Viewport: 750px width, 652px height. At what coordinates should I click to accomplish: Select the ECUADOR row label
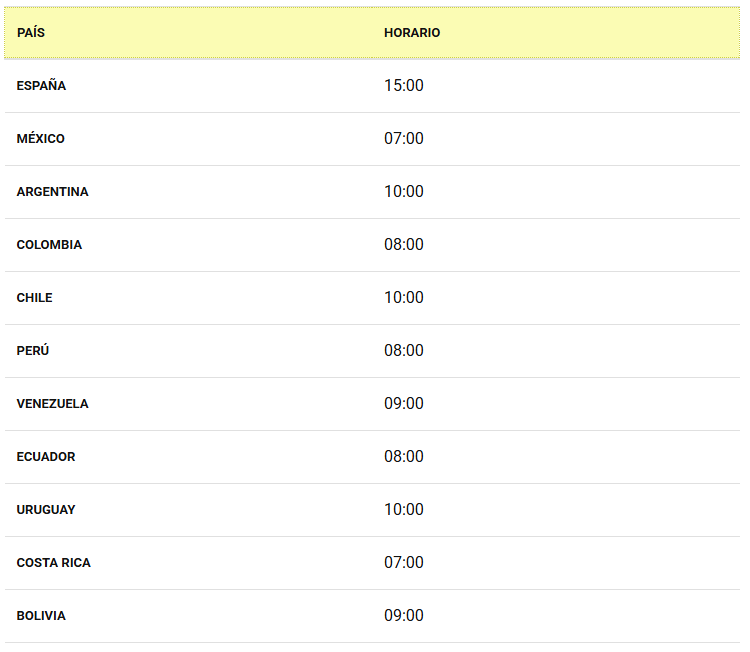(46, 457)
